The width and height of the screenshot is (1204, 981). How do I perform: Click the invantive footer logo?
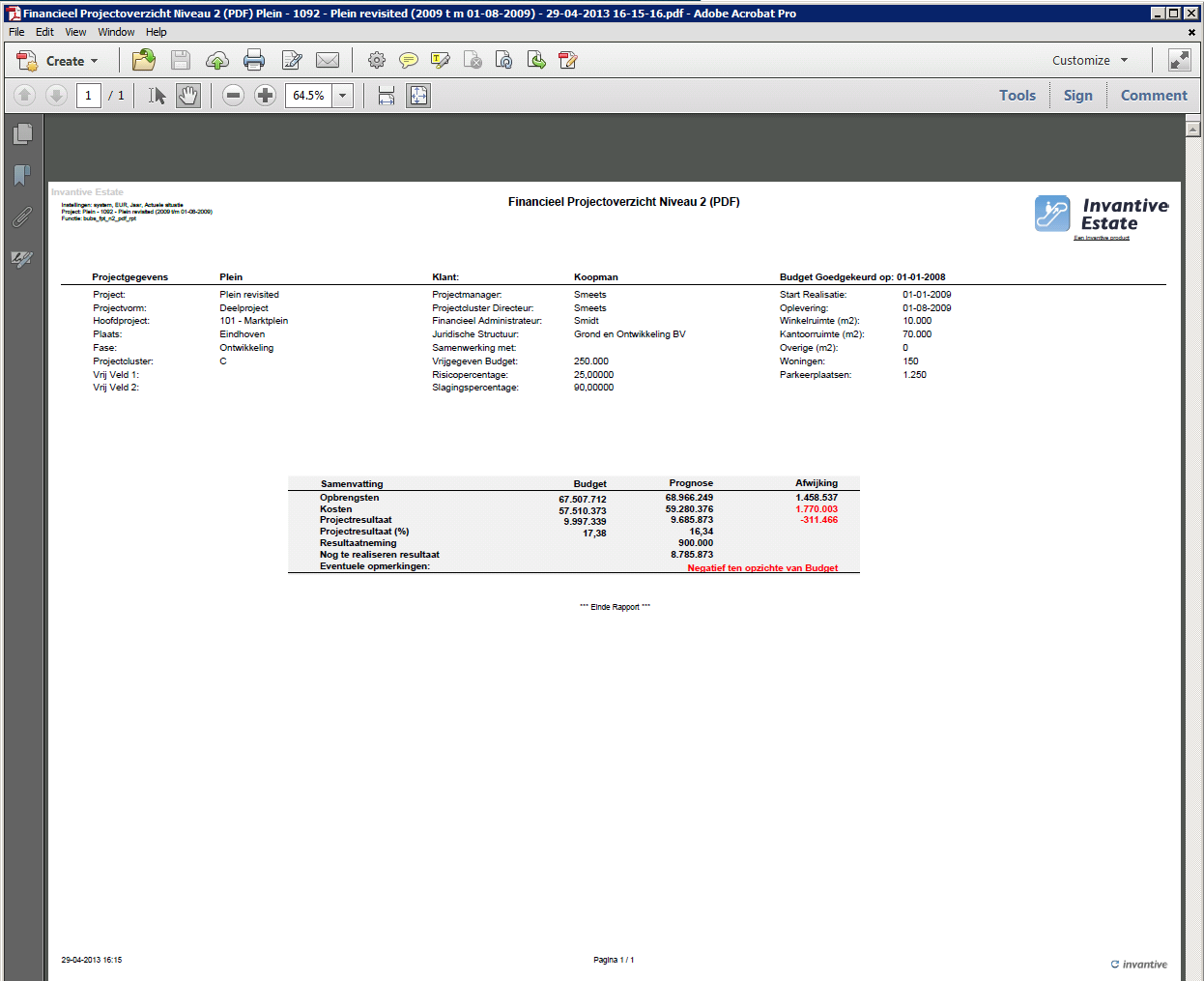[x=1139, y=965]
